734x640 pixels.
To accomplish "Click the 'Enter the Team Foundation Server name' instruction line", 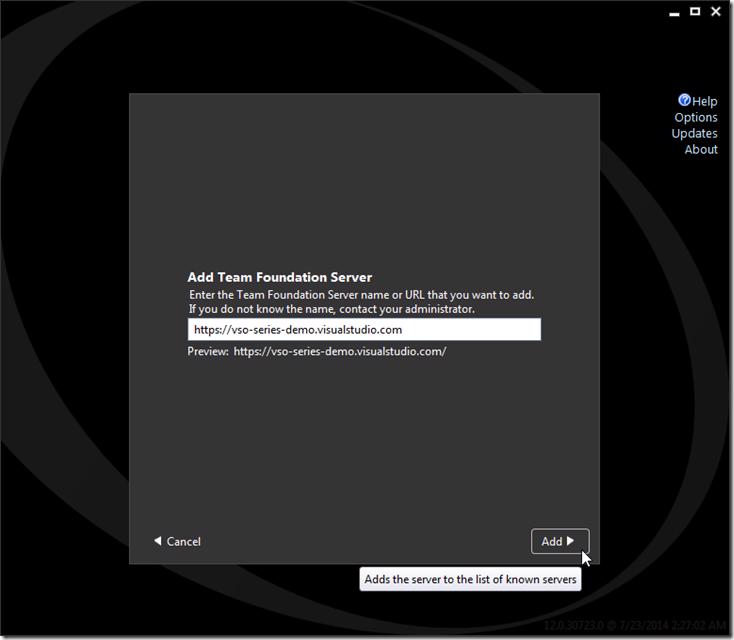I will coord(361,295).
